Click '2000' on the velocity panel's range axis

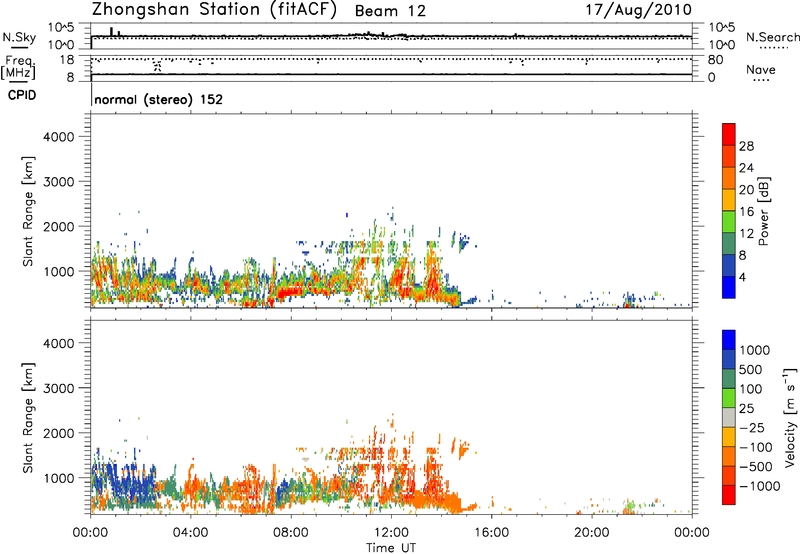click(x=59, y=433)
